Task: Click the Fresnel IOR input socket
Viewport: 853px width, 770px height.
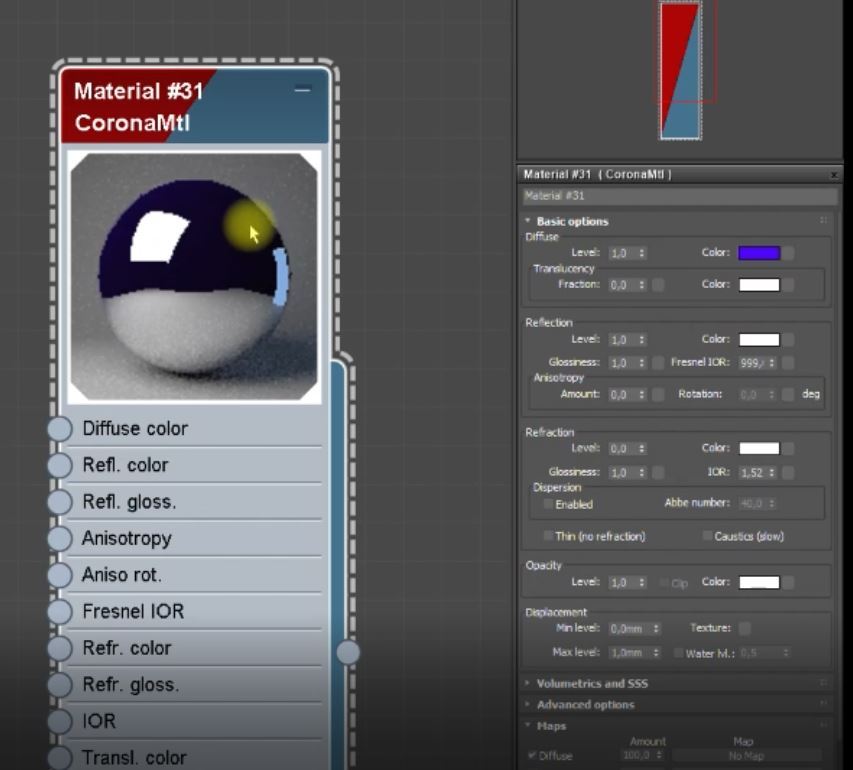Action: coord(60,611)
